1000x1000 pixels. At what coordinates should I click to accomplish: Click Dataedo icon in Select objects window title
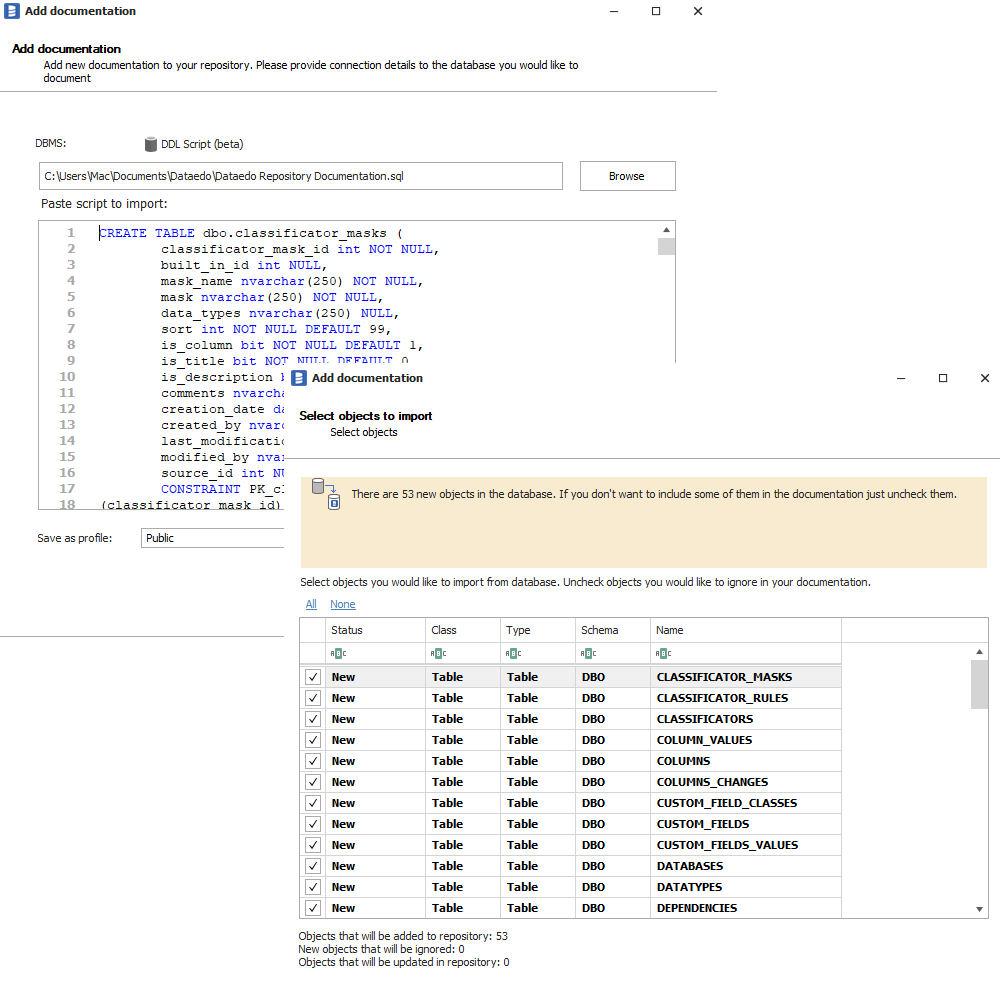click(299, 378)
